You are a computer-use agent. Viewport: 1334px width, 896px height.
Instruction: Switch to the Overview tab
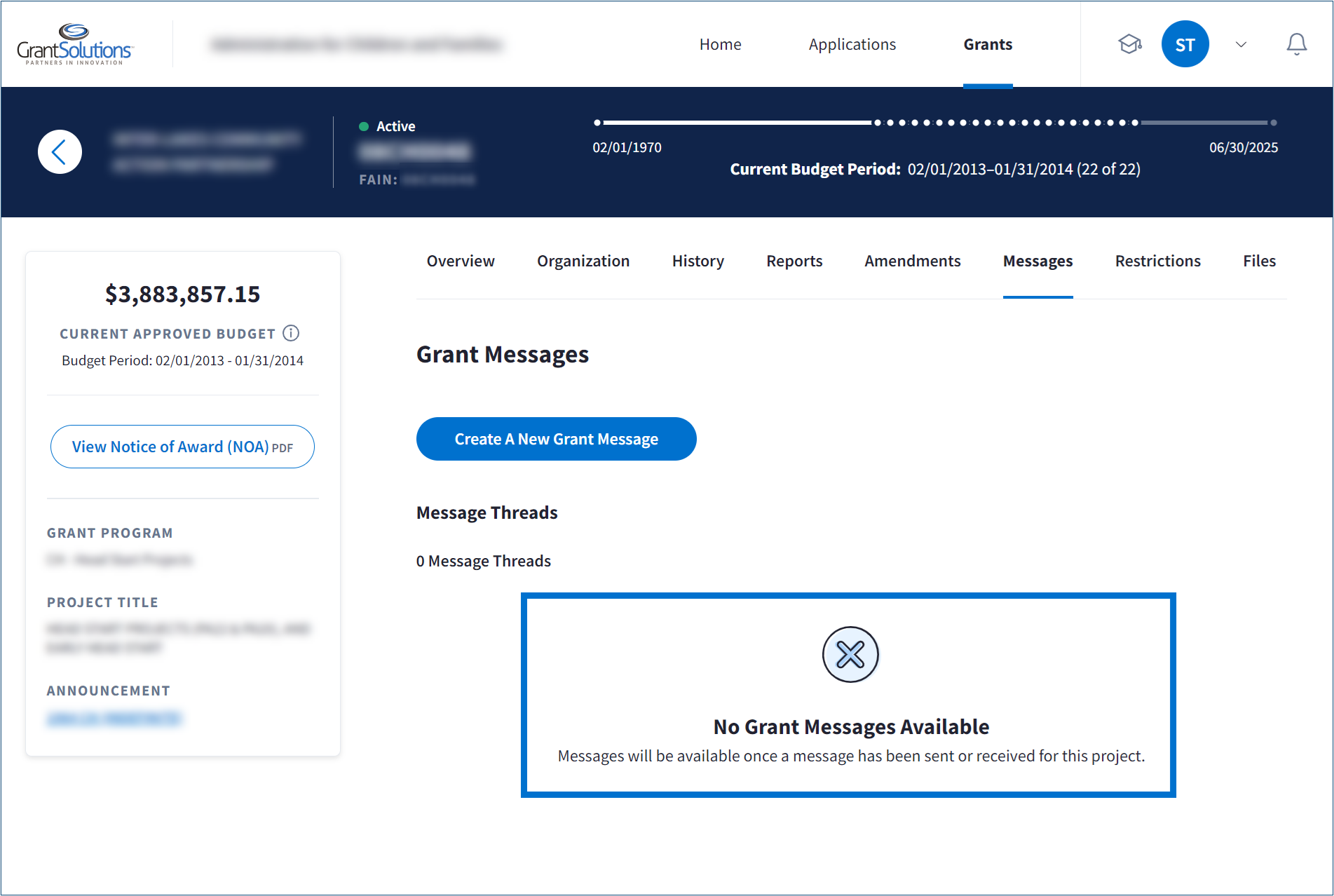(461, 261)
